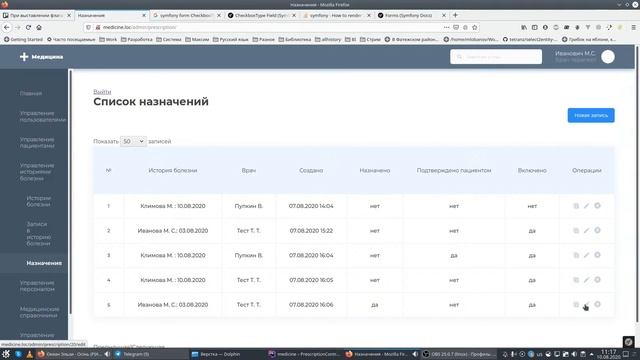
Task: Open the OBS window in the taskbar
Action: 459,354
